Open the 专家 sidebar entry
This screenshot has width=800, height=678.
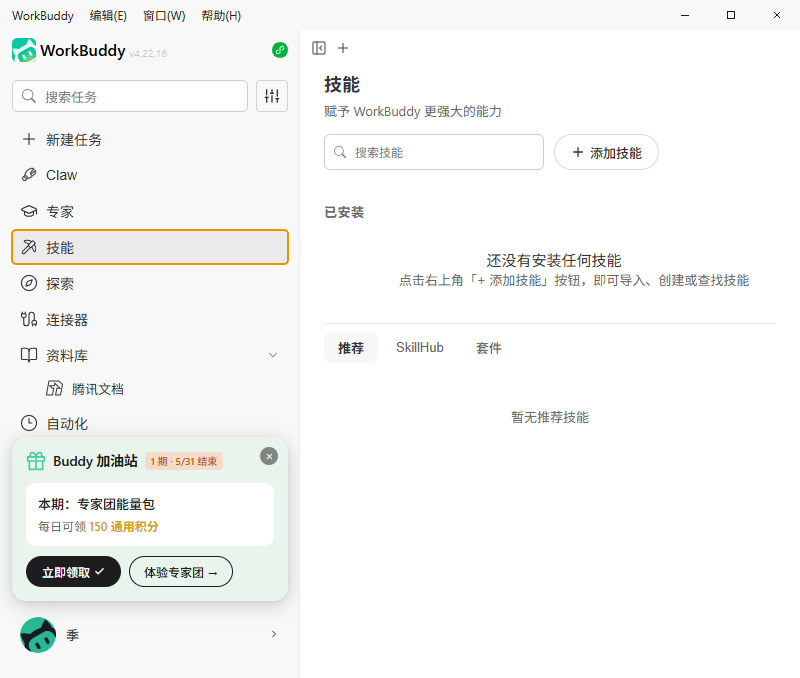tap(150, 211)
